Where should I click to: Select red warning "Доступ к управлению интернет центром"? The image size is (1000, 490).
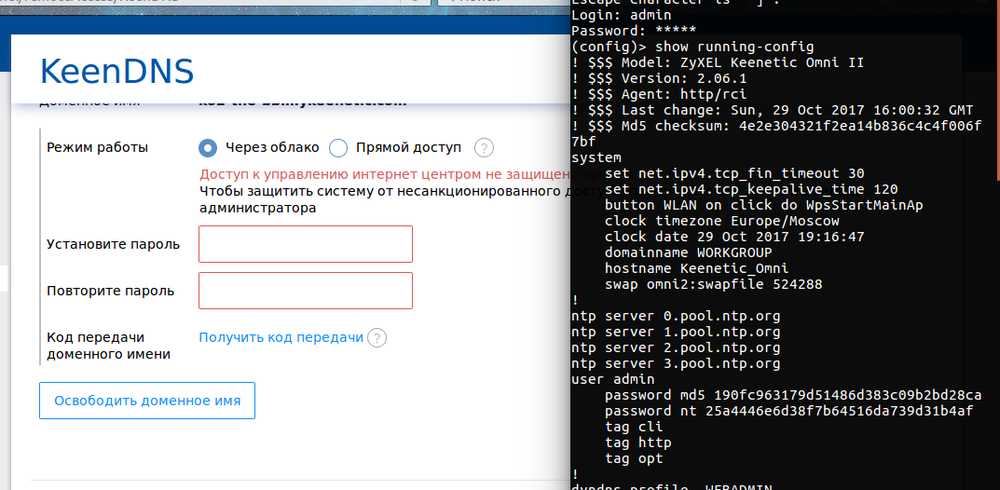(384, 174)
